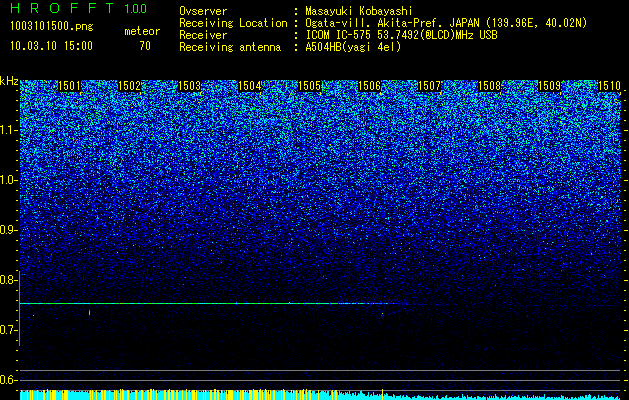Click the 1503 time marker label

pos(189,86)
